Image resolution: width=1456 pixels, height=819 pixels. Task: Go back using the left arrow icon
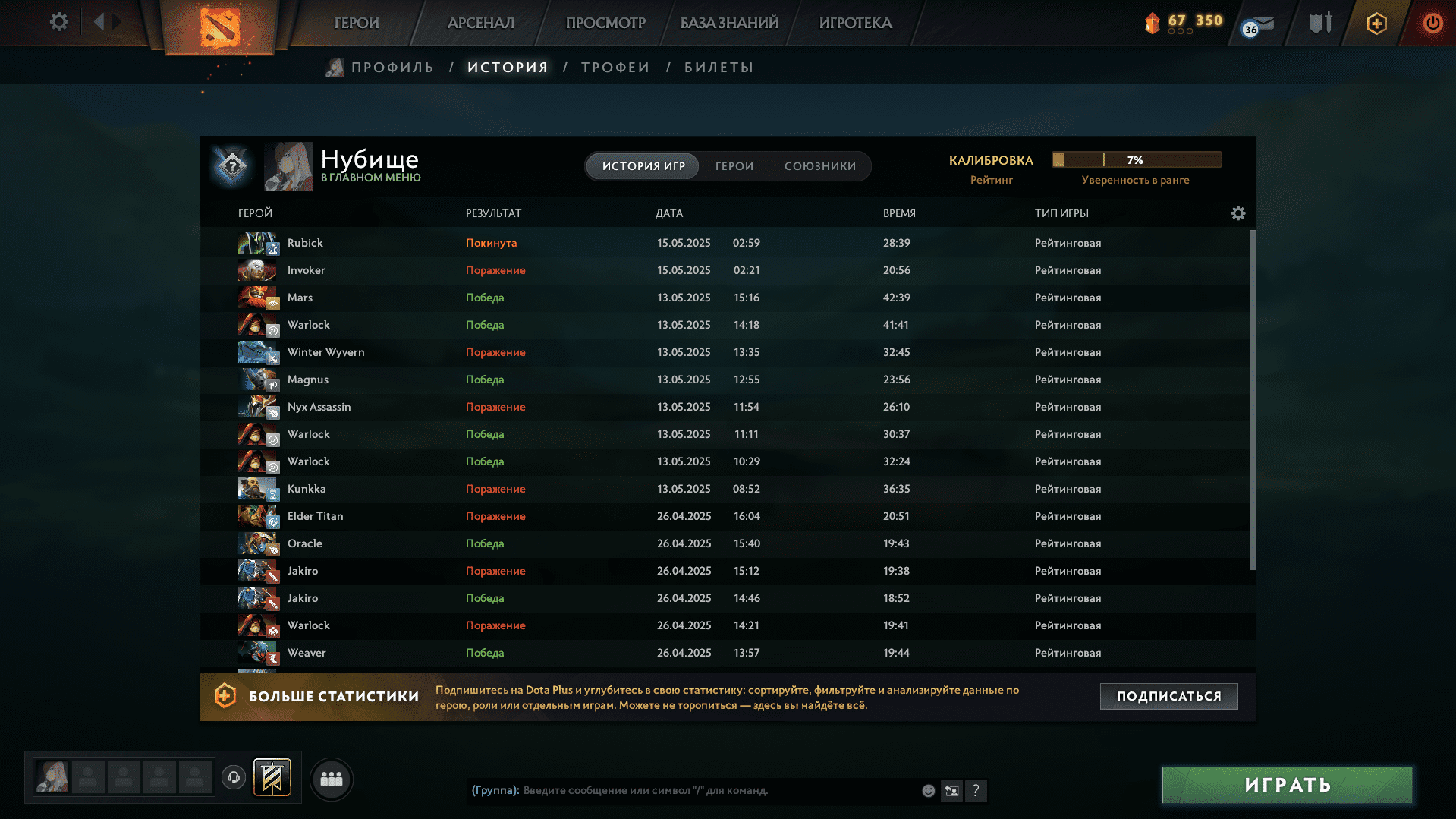99,22
